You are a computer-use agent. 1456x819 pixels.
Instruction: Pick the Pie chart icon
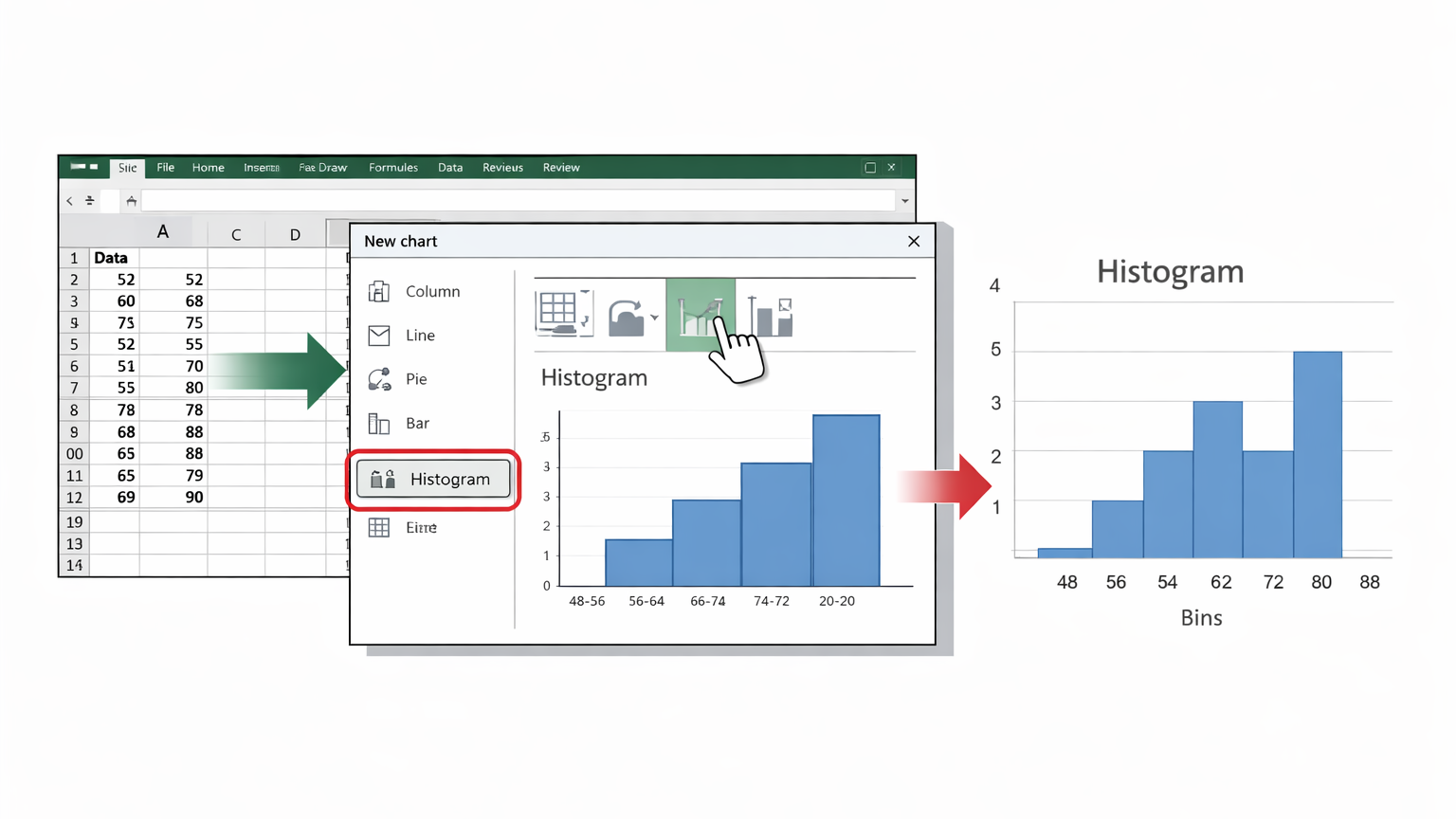click(379, 379)
